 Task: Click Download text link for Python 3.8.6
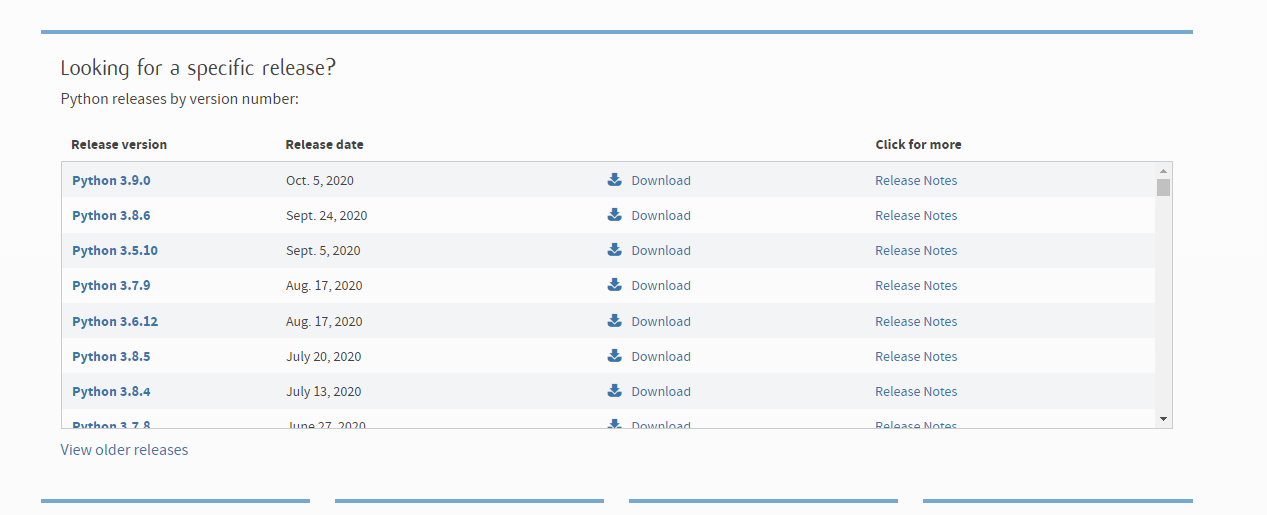tap(661, 216)
